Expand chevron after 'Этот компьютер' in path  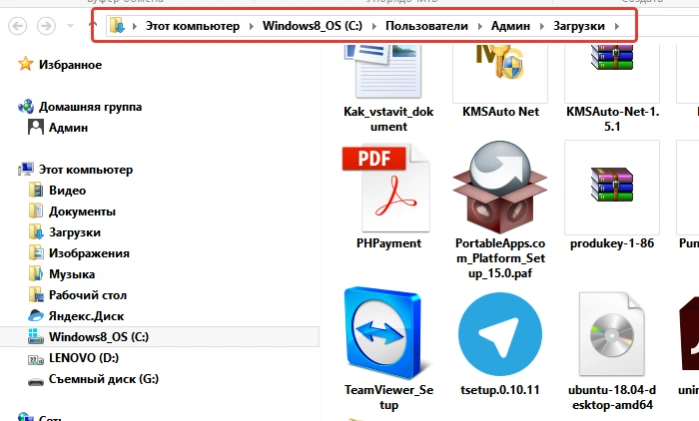251,26
